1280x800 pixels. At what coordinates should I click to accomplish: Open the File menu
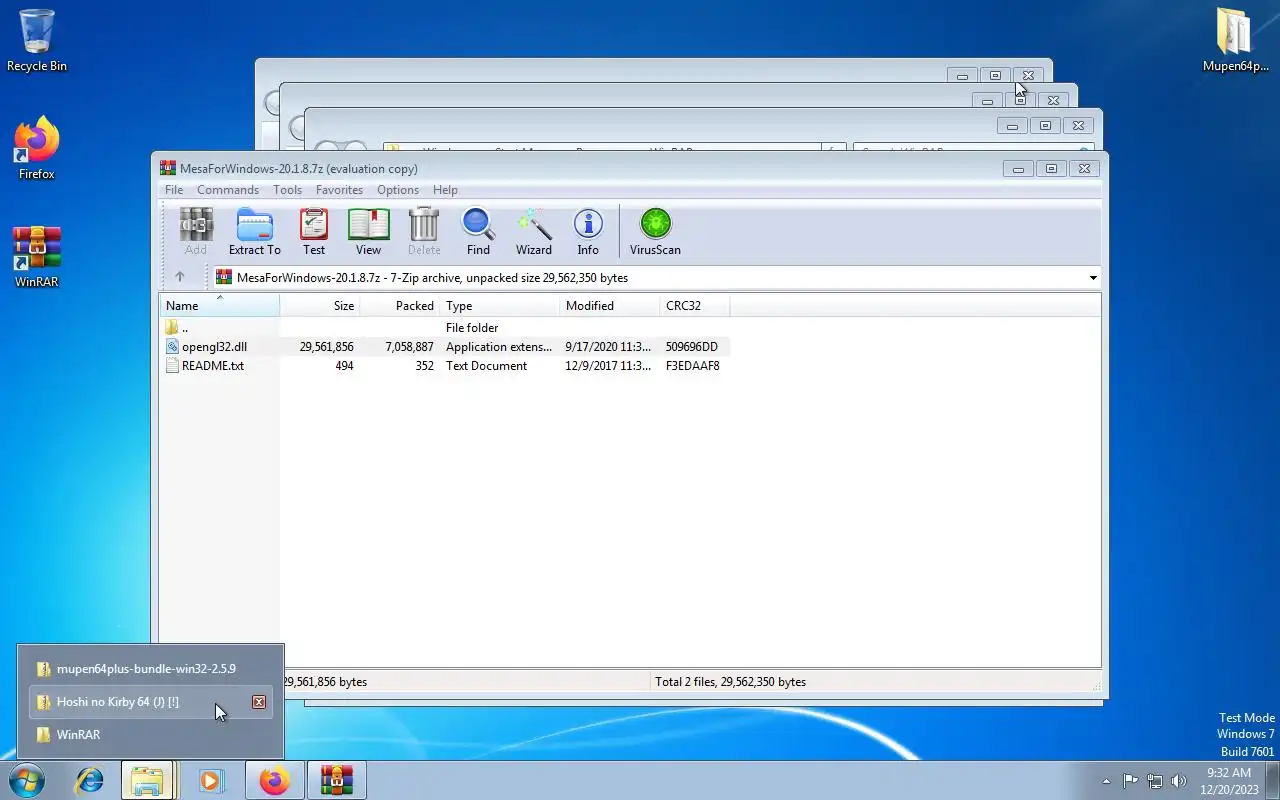174,190
